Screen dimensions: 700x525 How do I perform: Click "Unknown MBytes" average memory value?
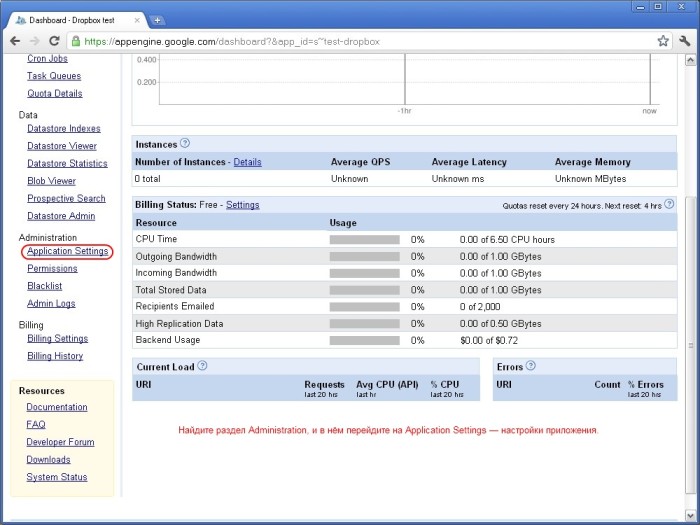click(590, 179)
